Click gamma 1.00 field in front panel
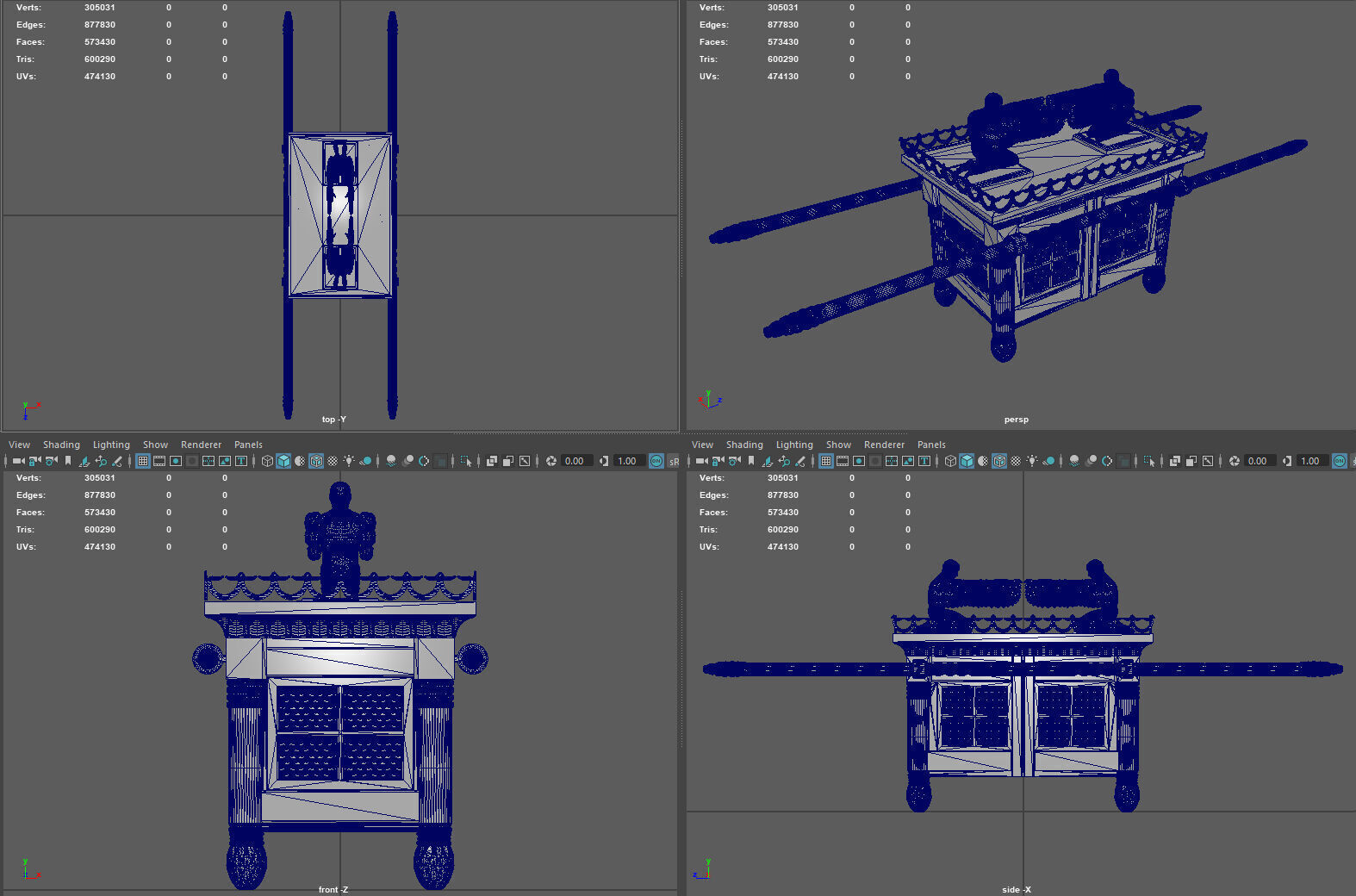The width and height of the screenshot is (1356, 896). tap(630, 461)
